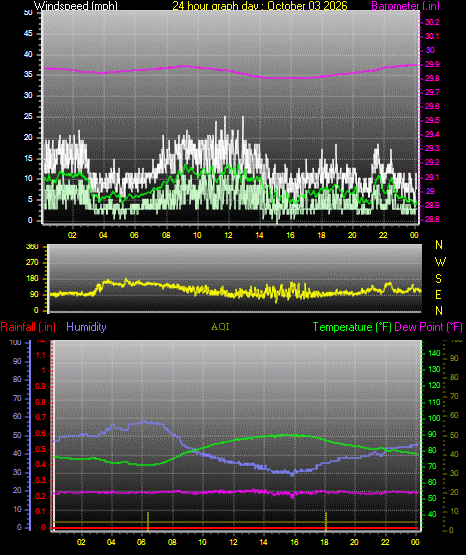Click the "06" hour label under windspeed chart
466x555 pixels.
coord(134,235)
